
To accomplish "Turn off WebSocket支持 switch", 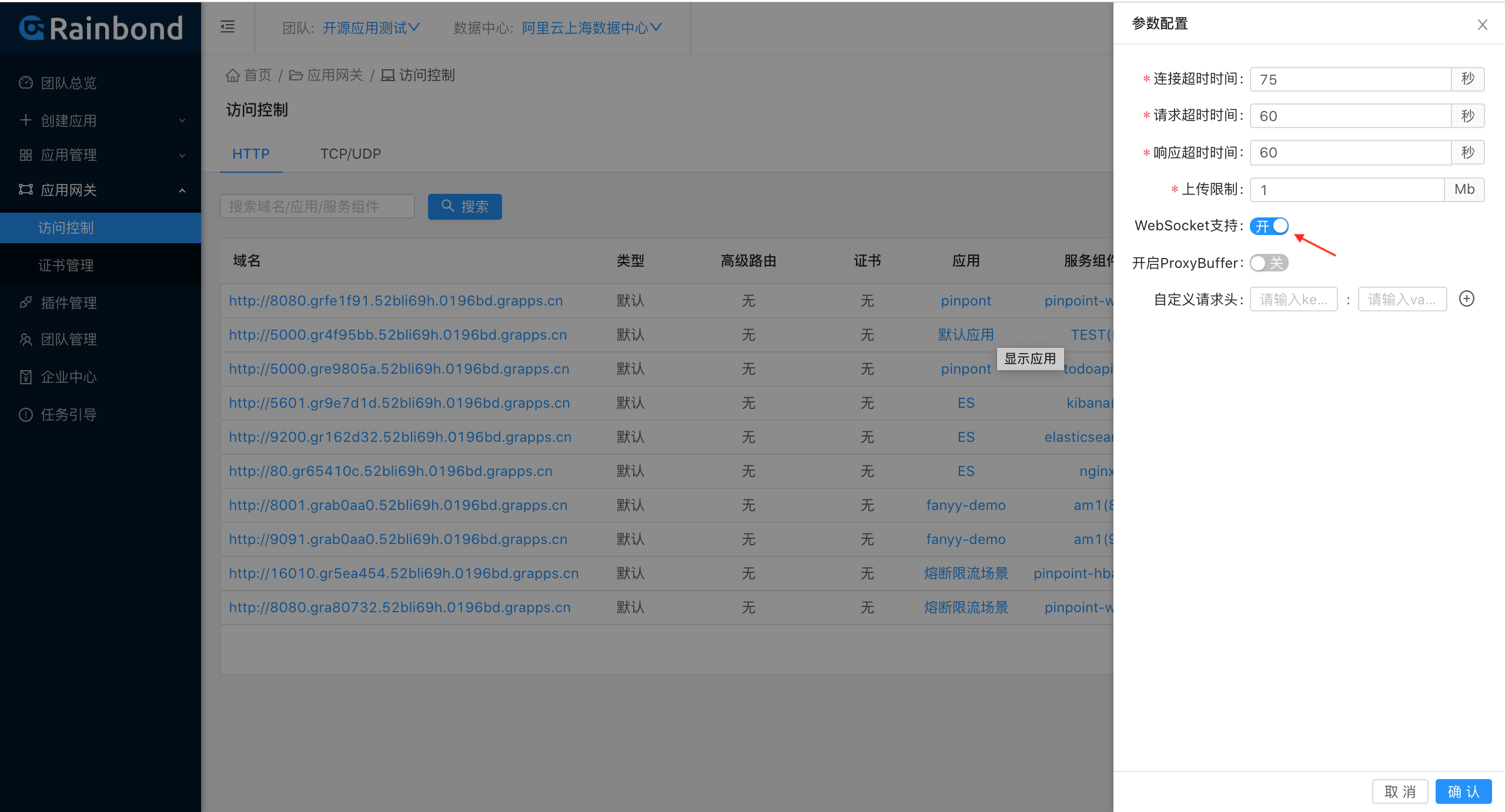I will 1269,226.
